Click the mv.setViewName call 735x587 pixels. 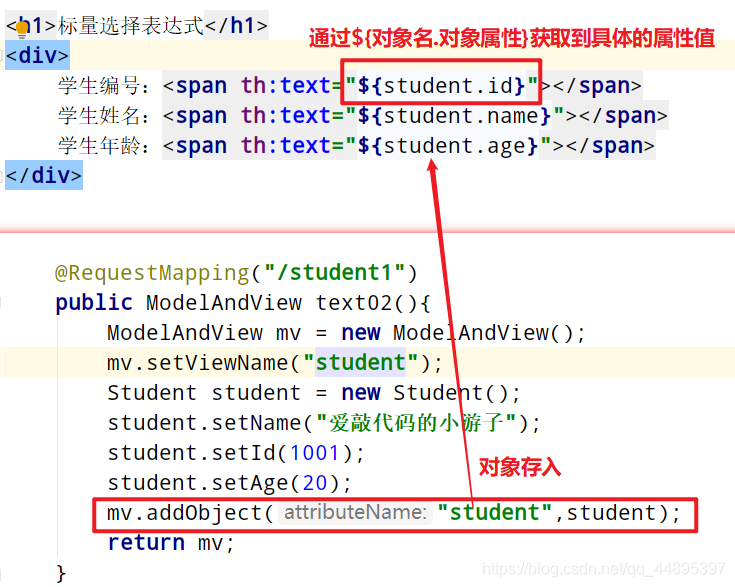(274, 363)
